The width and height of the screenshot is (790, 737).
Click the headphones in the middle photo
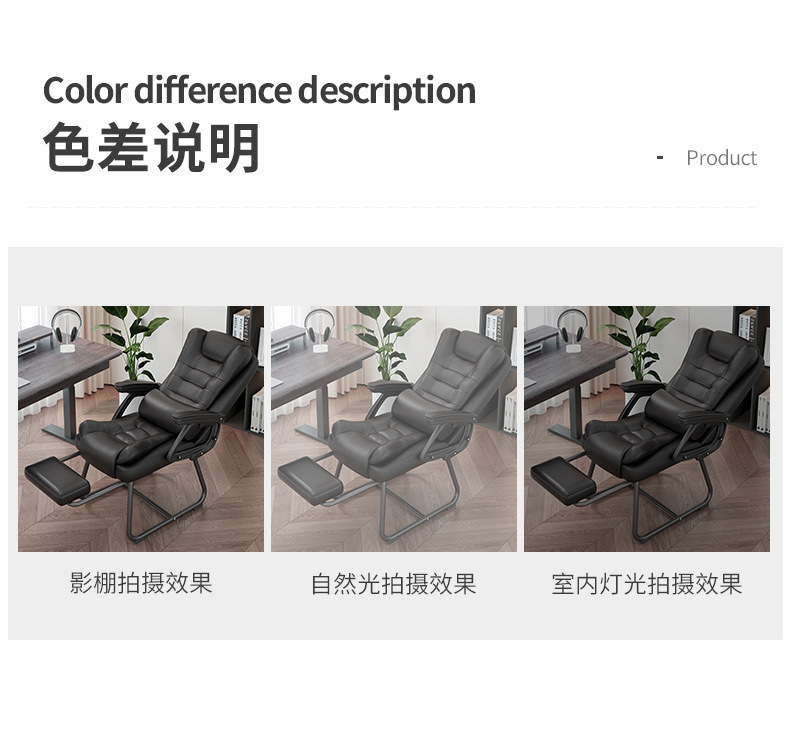point(319,330)
